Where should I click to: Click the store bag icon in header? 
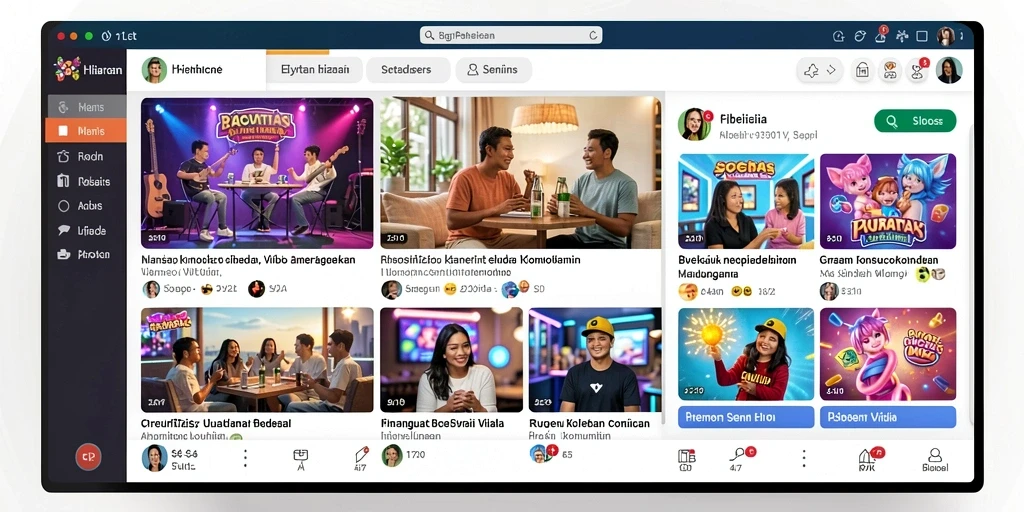862,70
